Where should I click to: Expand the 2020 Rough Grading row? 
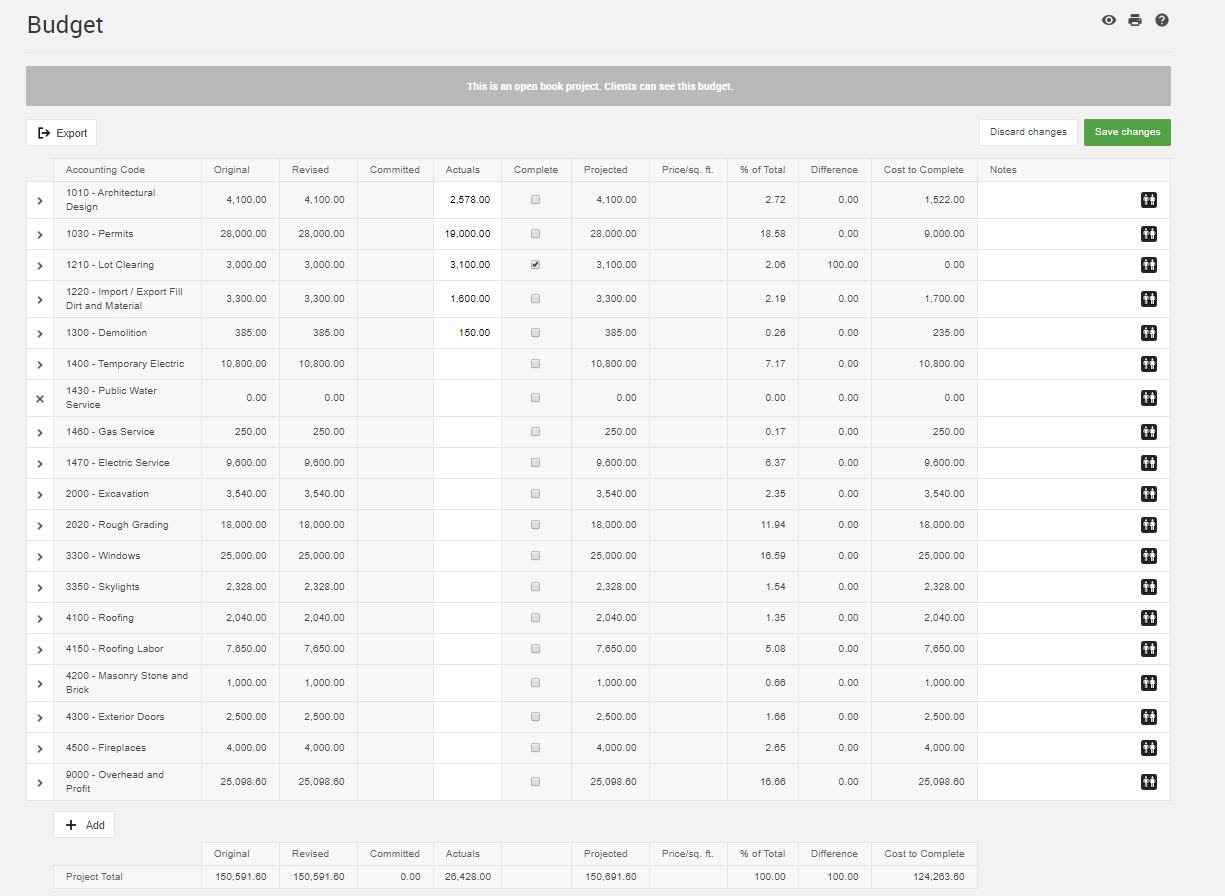[x=40, y=525]
